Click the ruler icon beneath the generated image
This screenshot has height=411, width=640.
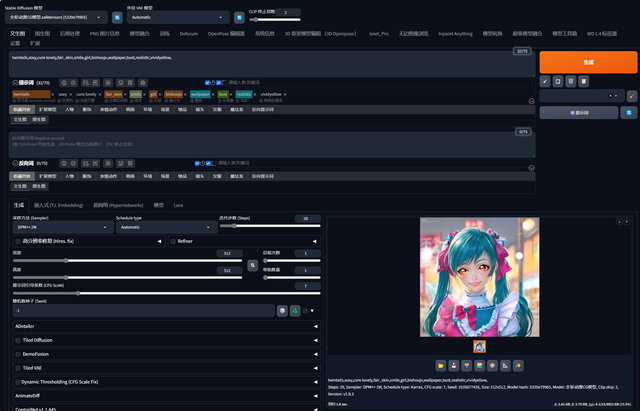[506, 365]
